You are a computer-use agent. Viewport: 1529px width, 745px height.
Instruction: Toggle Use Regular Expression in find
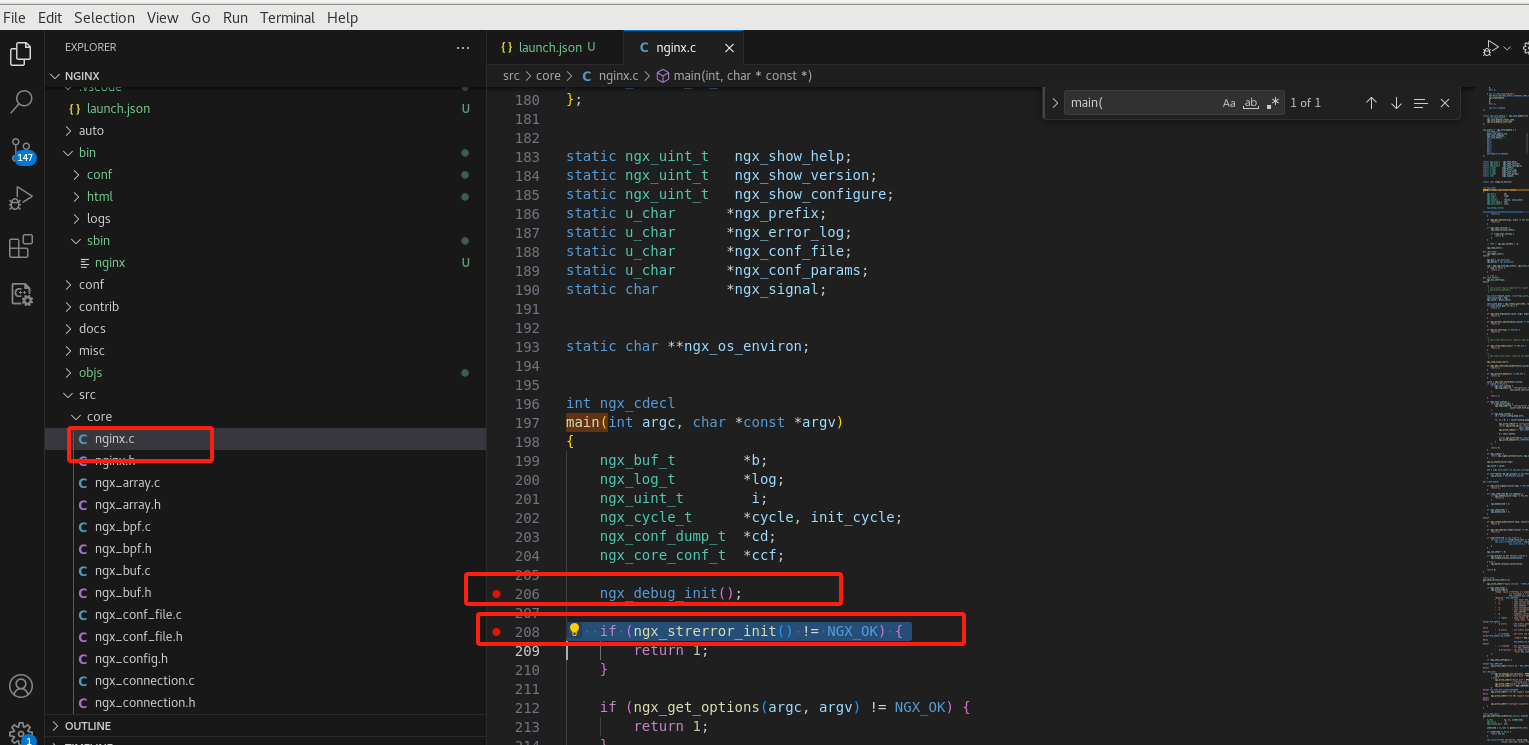point(1272,103)
